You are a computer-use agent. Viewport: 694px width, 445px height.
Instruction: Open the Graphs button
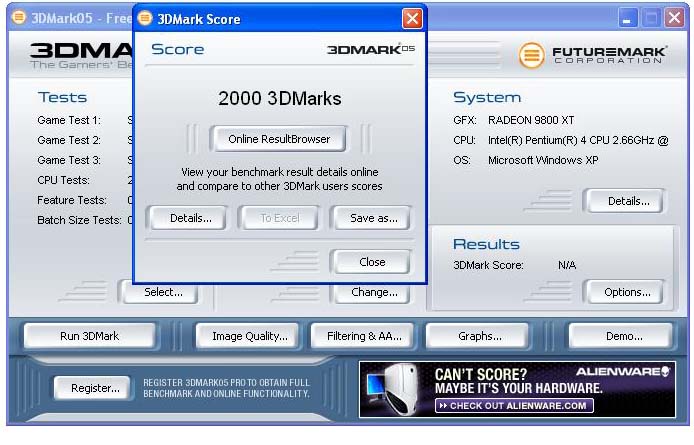coord(479,336)
